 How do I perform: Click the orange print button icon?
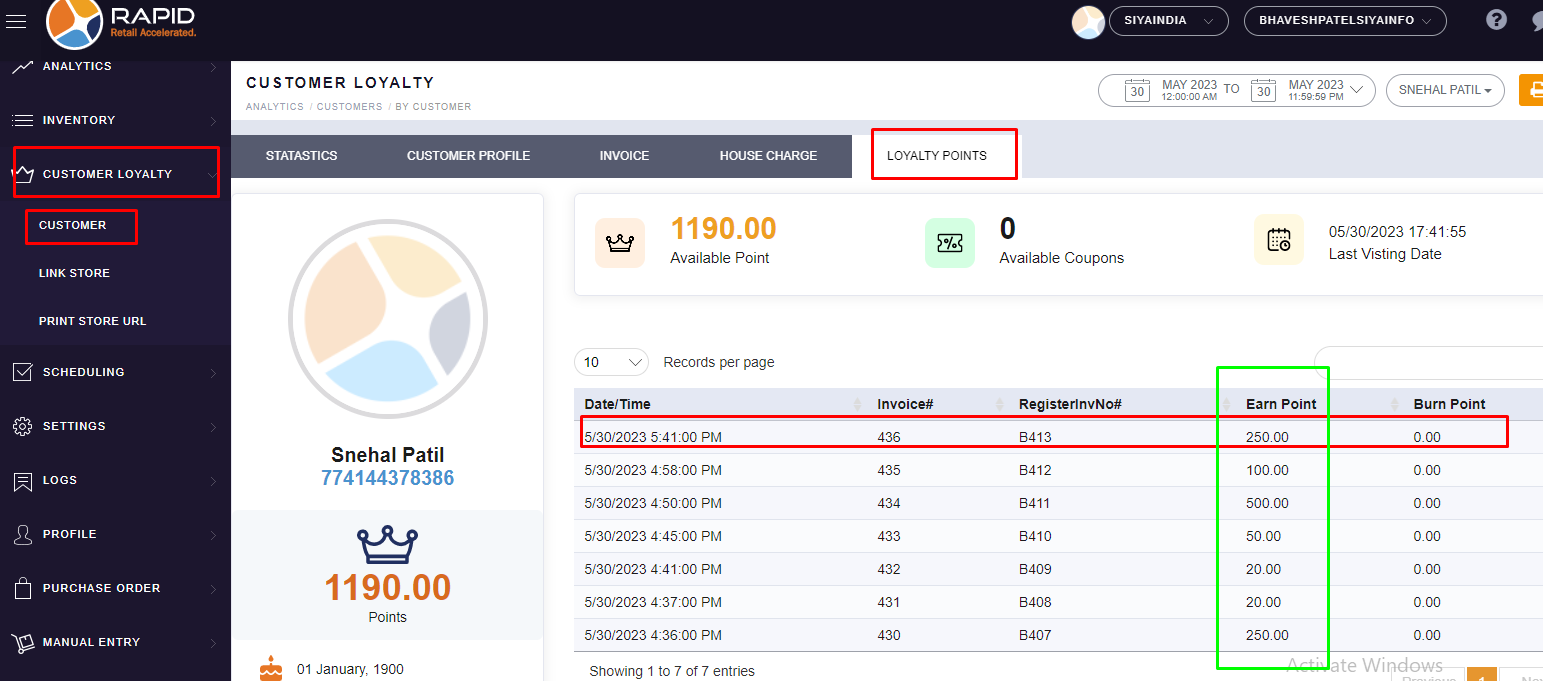point(1531,90)
